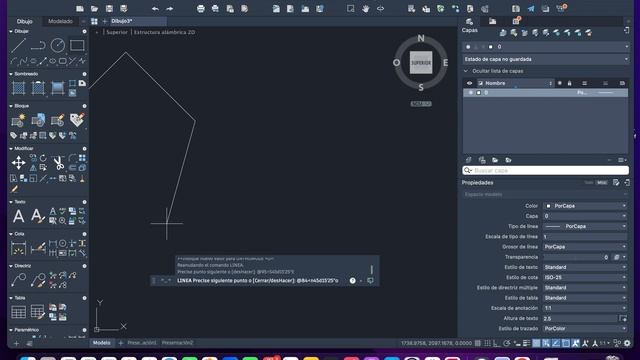Screen dimensions: 640x360
Task: Collapse the Sombreado tool section
Action: click(11, 74)
